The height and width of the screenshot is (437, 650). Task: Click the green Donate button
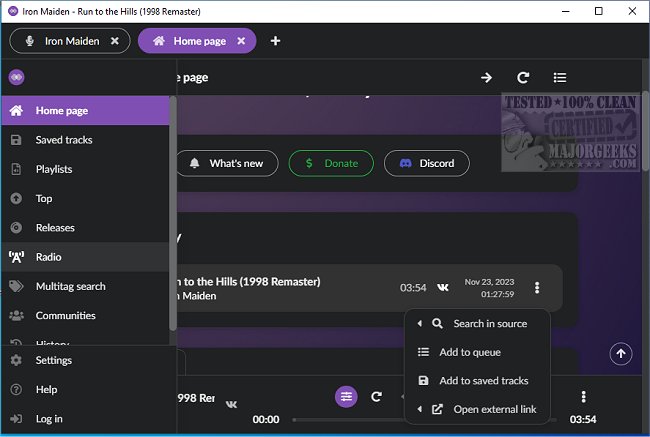(x=331, y=163)
